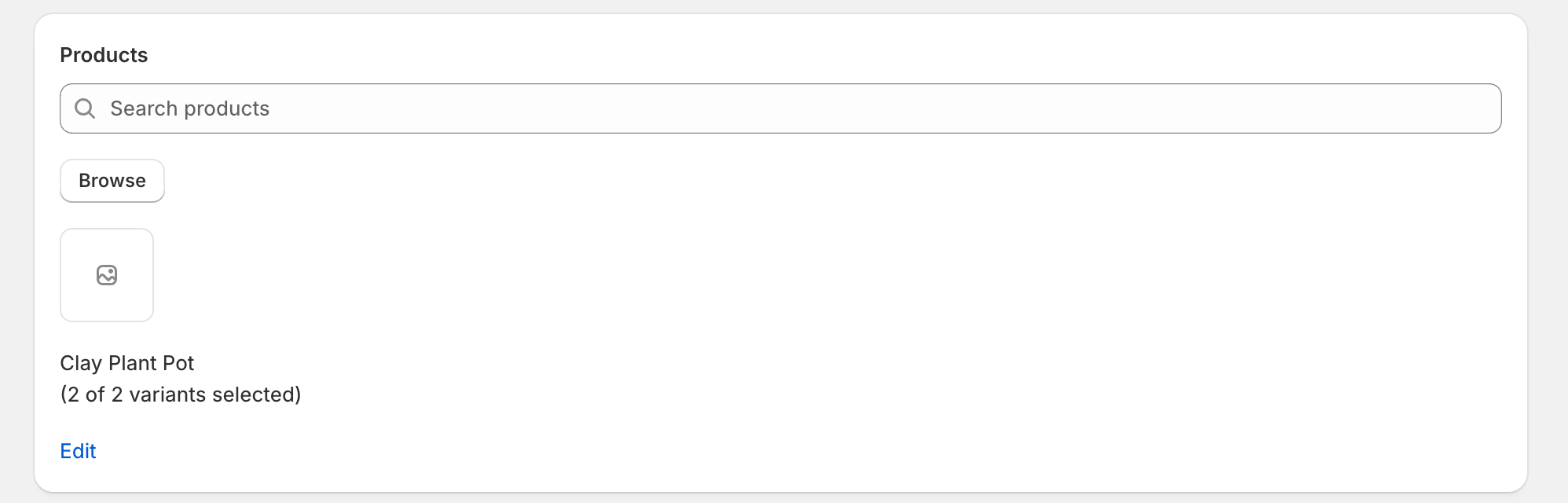Click the blue Edit text
The width and height of the screenshot is (1568, 503).
pos(78,451)
